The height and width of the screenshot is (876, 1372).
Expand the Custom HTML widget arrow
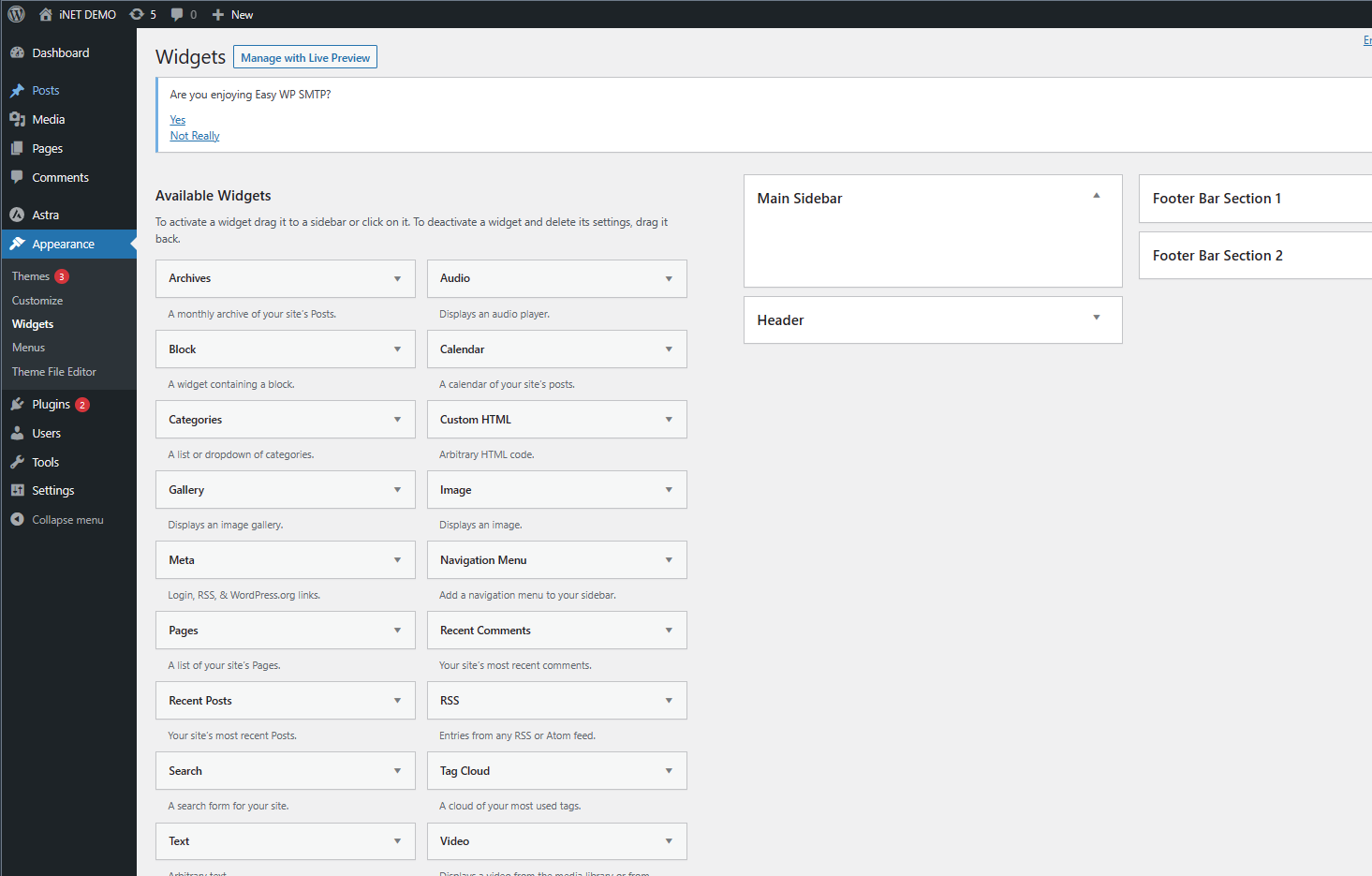pos(669,420)
